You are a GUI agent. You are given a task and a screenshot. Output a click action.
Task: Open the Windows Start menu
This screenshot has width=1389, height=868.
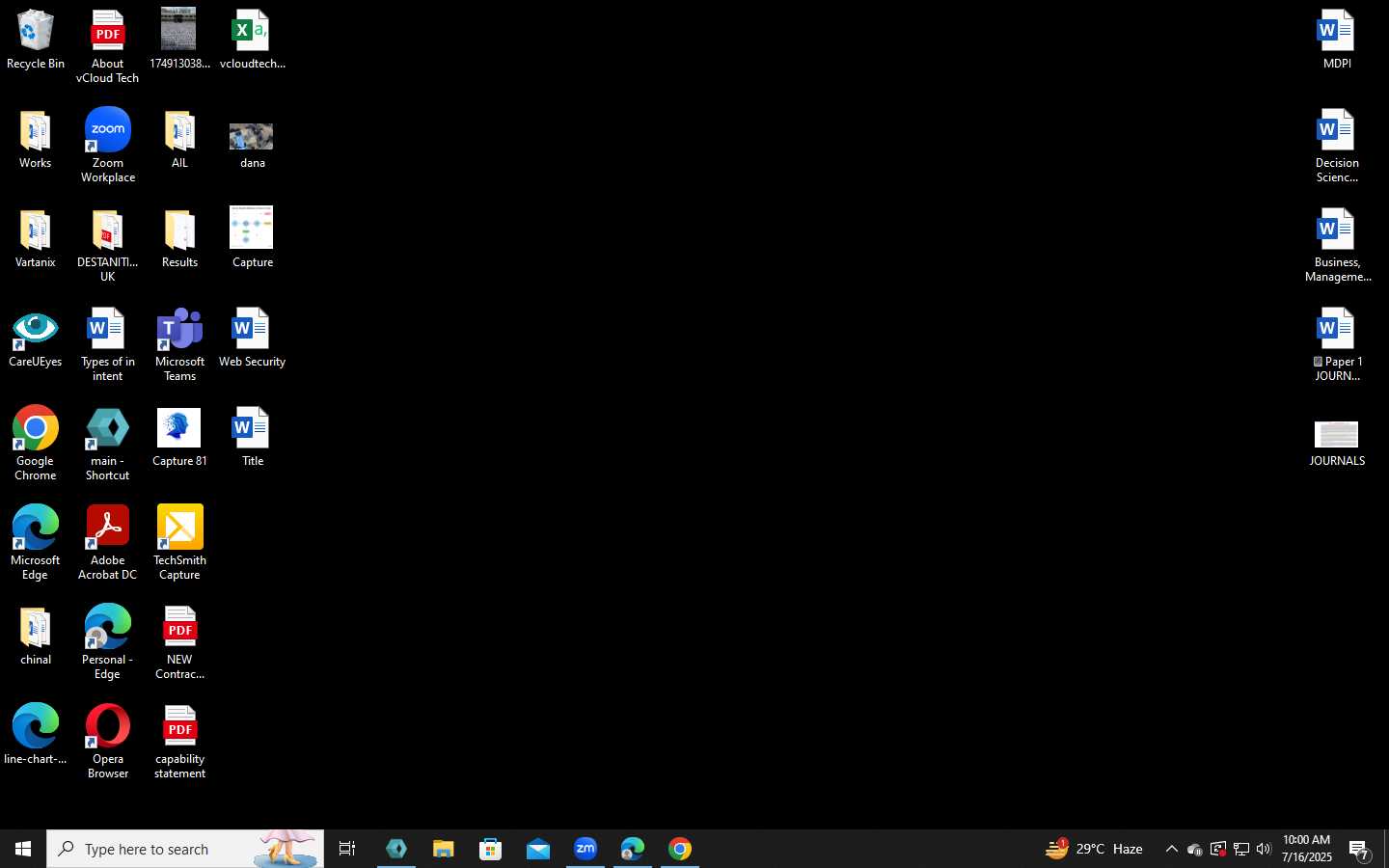(x=23, y=849)
